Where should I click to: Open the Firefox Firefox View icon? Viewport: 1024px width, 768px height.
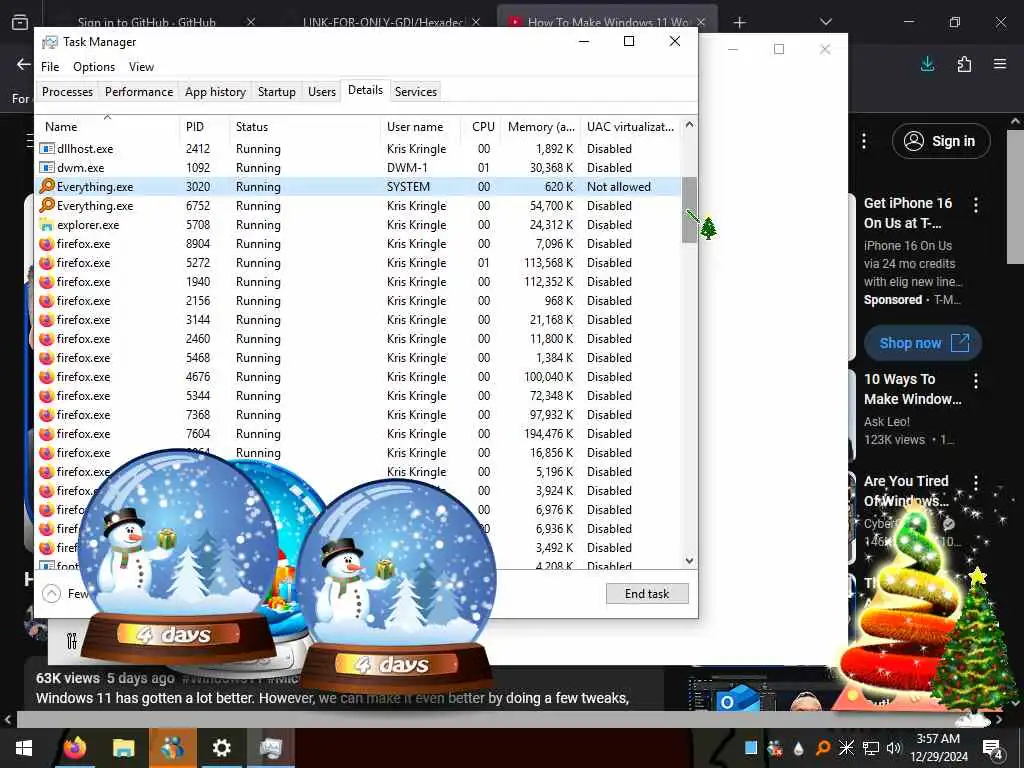tap(20, 22)
